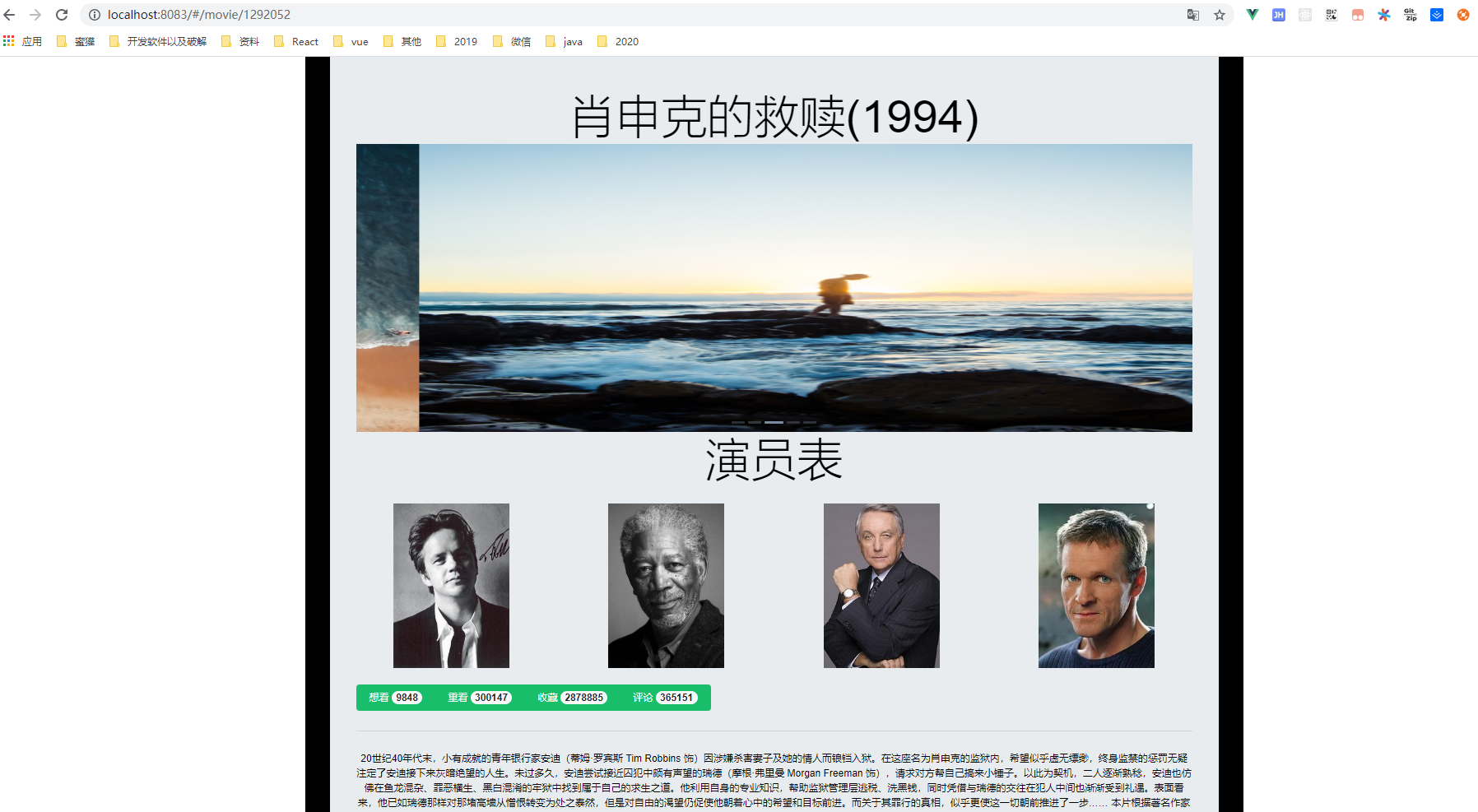Open the Google Translate page icon

1193,15
